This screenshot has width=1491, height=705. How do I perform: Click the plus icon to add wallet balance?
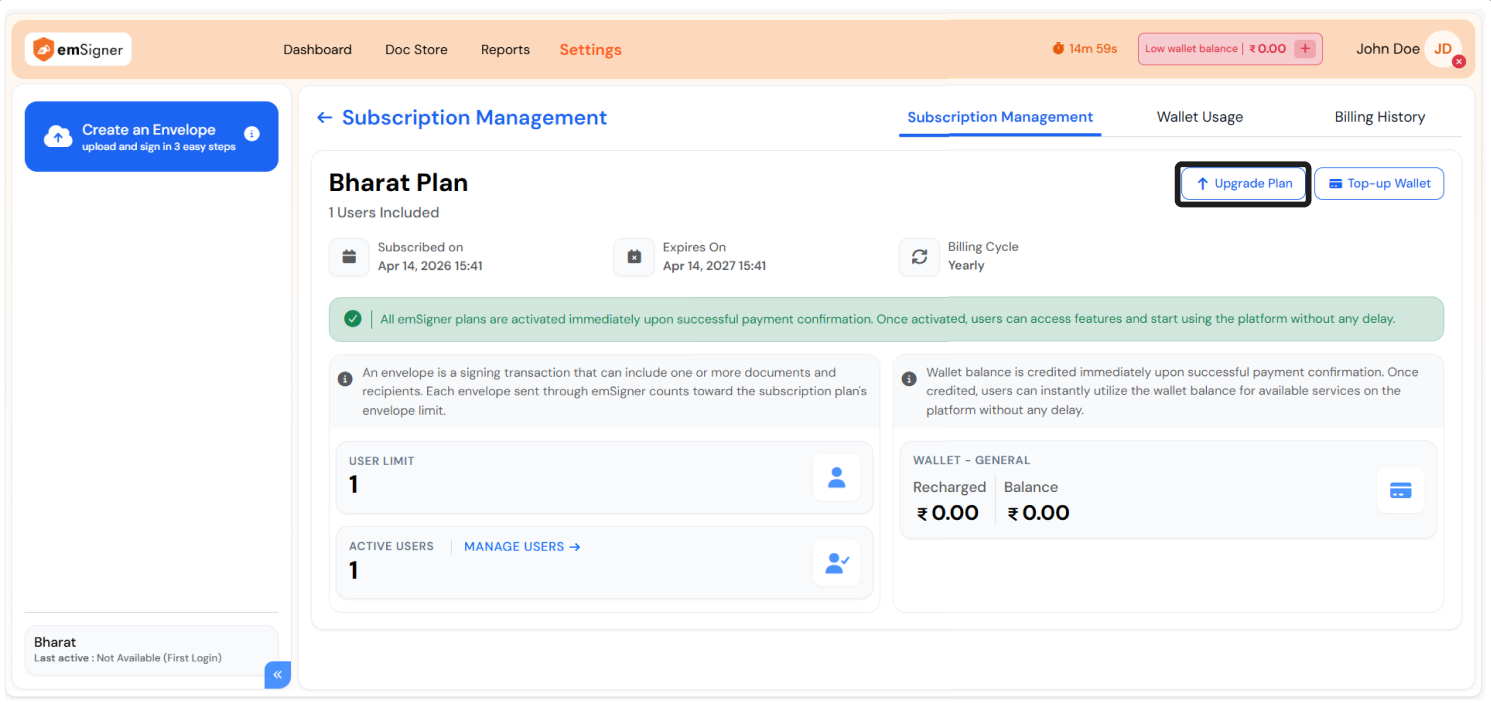point(1304,49)
